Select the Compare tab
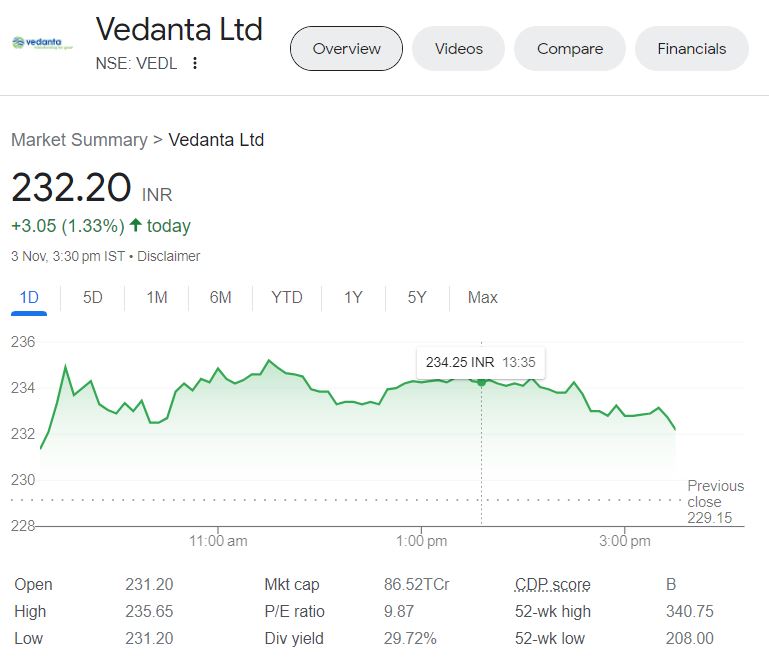769x669 pixels. [569, 48]
